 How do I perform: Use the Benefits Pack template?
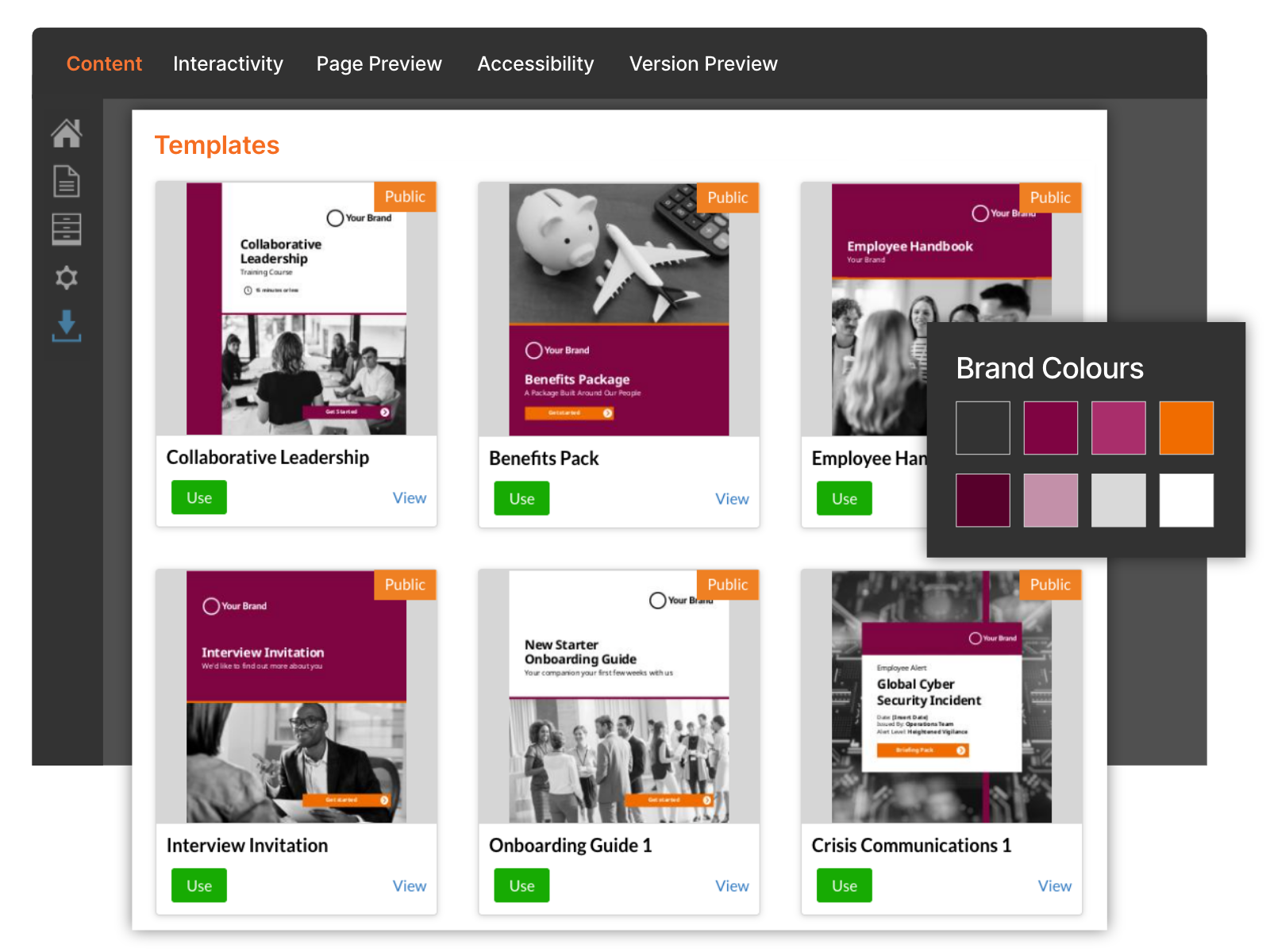pyautogui.click(x=521, y=498)
